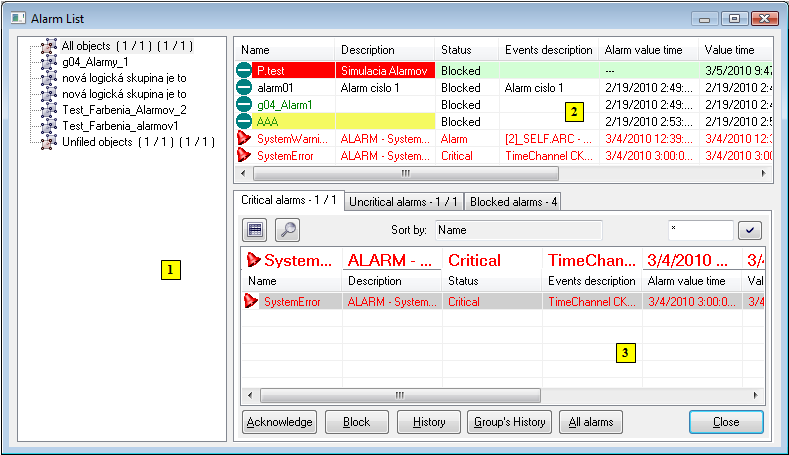Click the red icon of SystemError in upper list
Image resolution: width=789 pixels, height=455 pixels.
pyautogui.click(x=245, y=156)
